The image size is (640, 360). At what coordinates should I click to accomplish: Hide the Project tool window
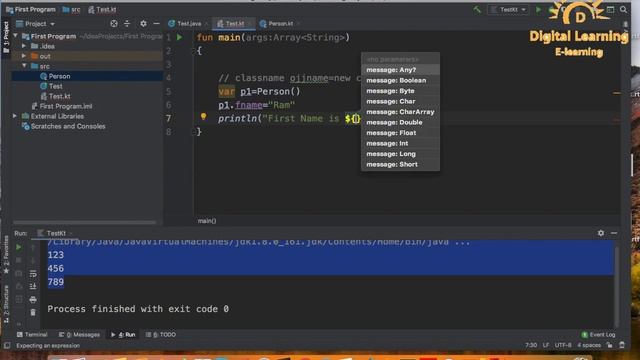[156, 24]
